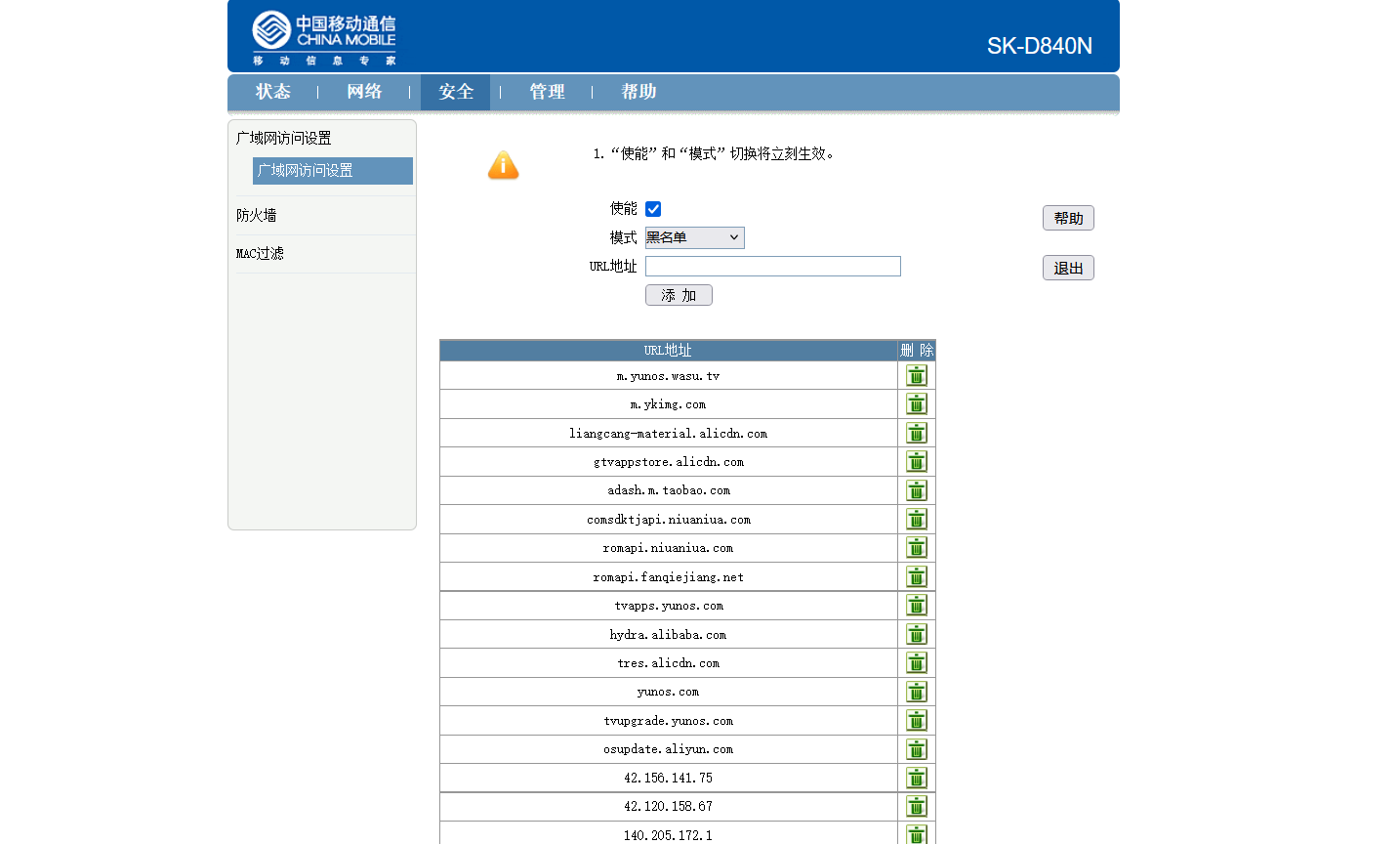Viewport: 1400px width, 844px height.
Task: Open the MAC过滤 sidebar section
Action: coord(260,254)
